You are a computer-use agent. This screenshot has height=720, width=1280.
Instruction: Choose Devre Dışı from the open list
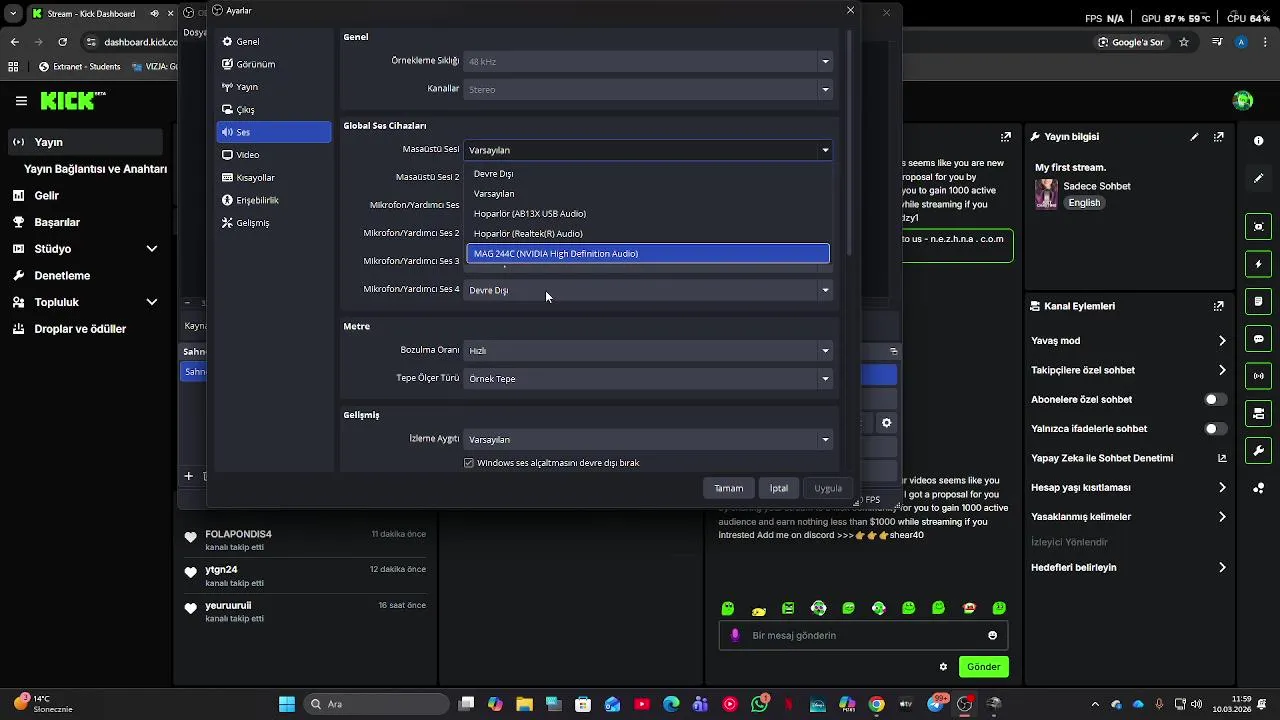pos(648,174)
